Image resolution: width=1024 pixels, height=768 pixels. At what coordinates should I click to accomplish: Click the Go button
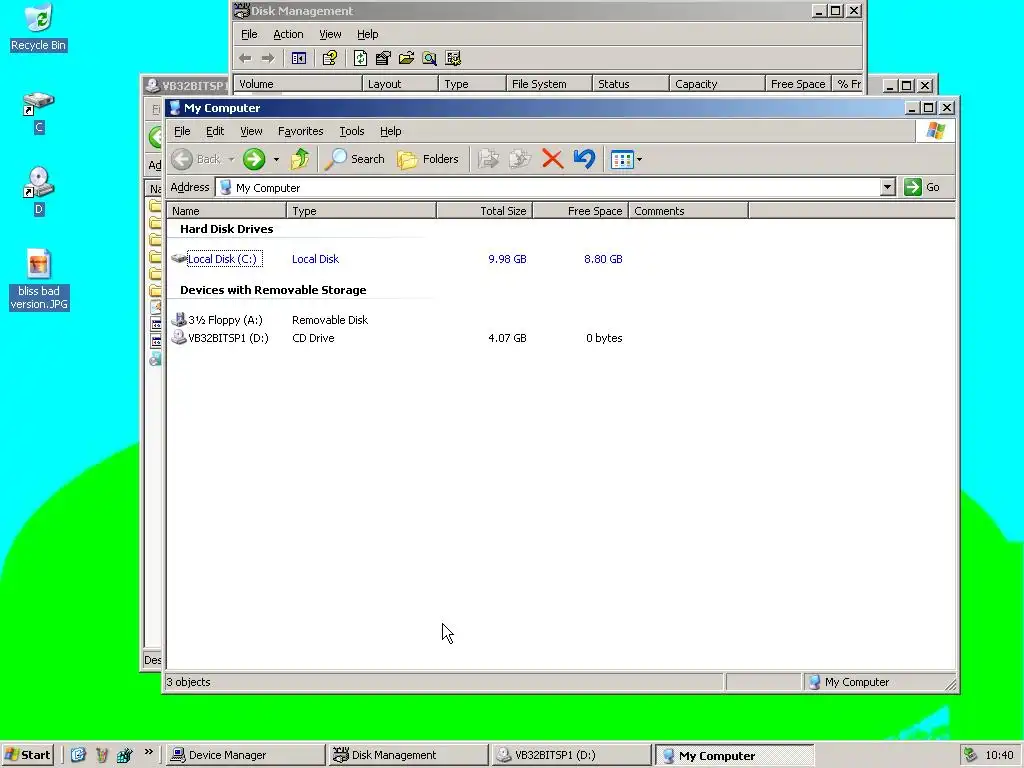pyautogui.click(x=922, y=187)
